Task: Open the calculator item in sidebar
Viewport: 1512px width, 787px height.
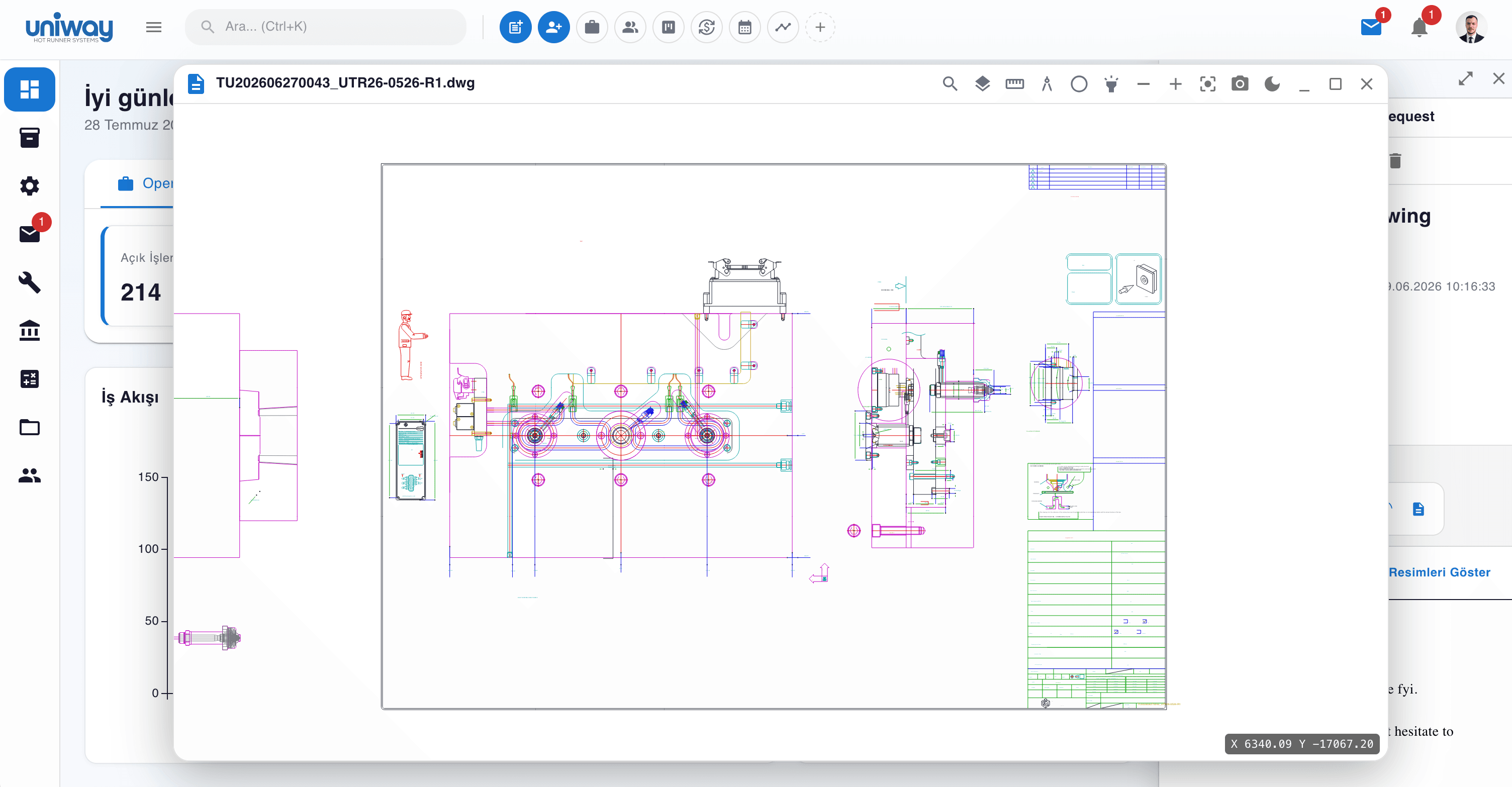Action: (29, 378)
